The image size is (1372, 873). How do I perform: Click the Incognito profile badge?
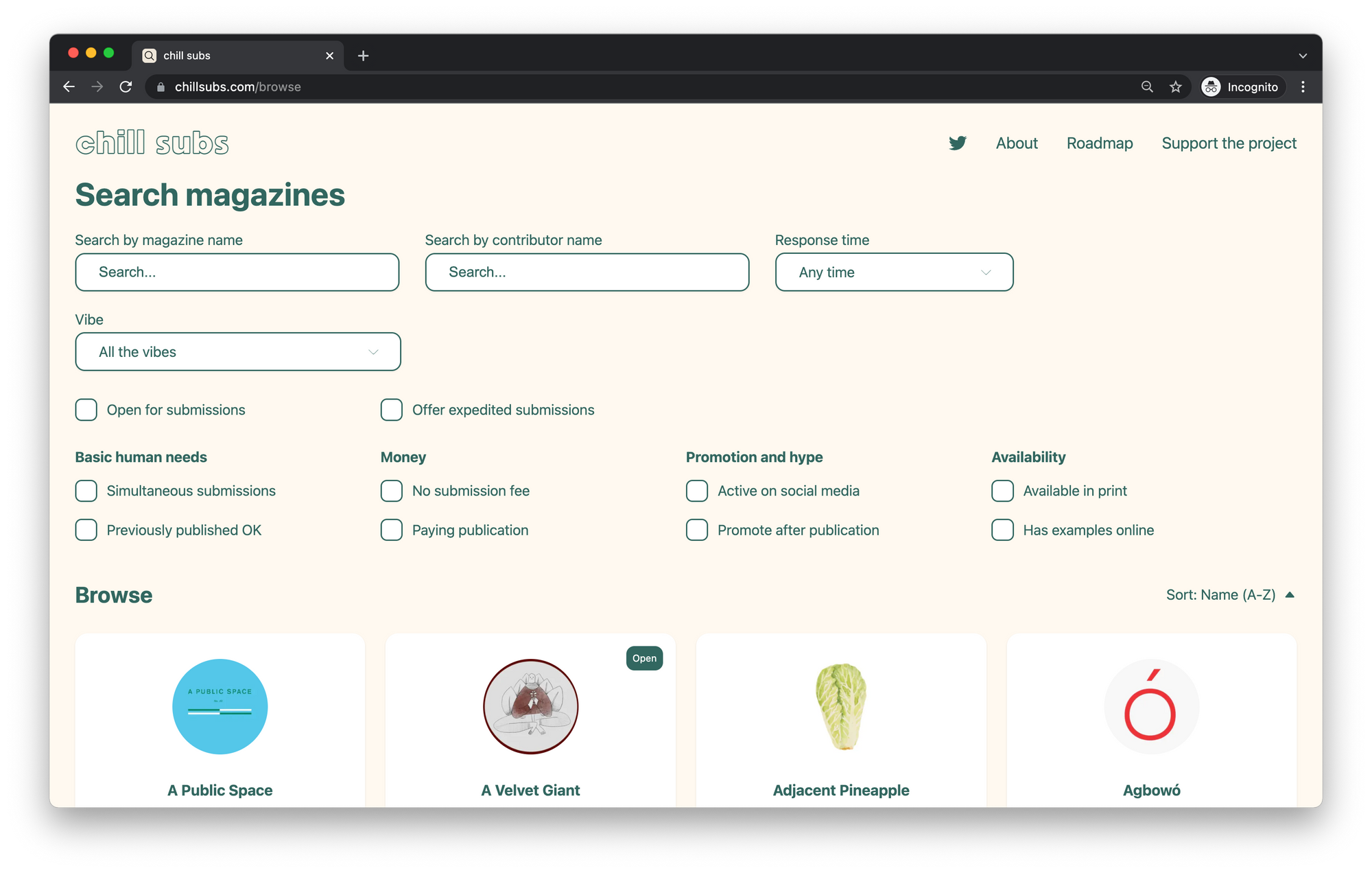(x=1242, y=86)
